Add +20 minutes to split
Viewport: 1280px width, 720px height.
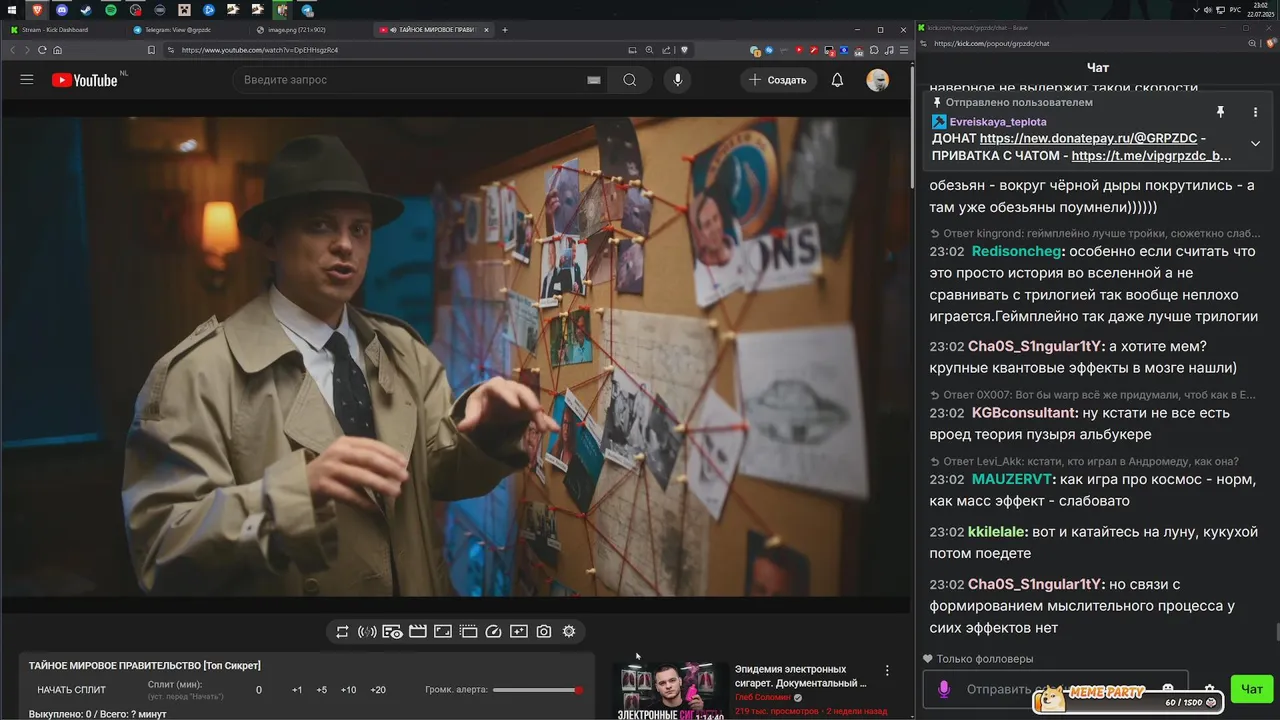click(x=378, y=690)
